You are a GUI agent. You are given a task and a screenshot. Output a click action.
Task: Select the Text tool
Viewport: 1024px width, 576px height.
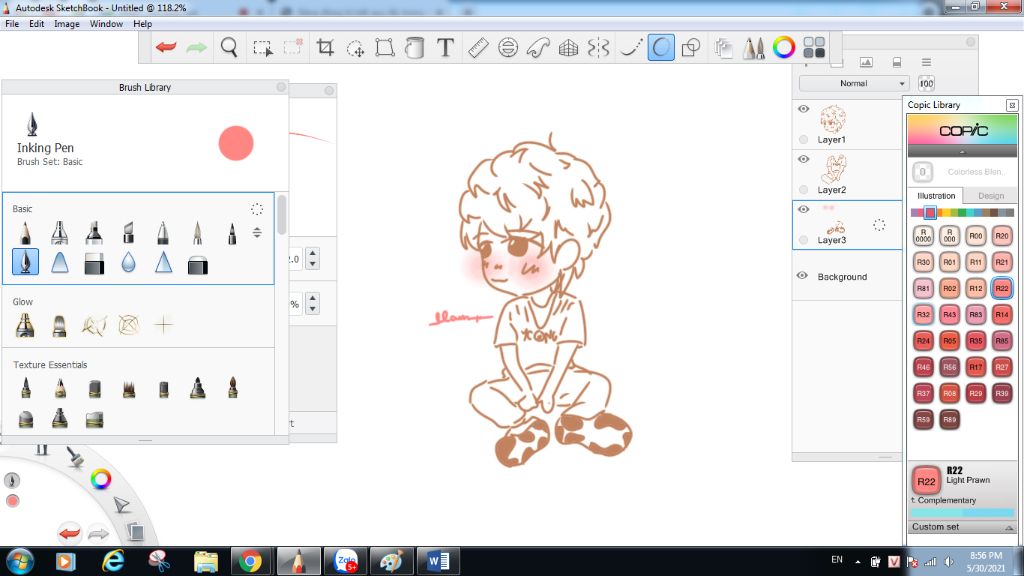[445, 47]
